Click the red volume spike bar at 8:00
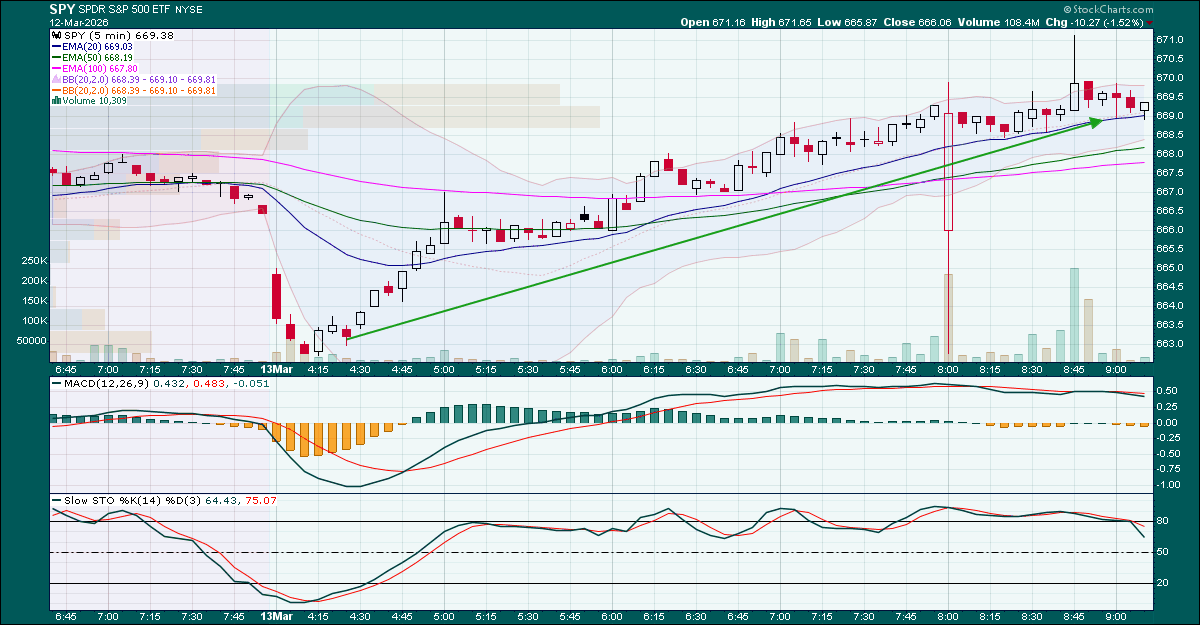 click(948, 316)
